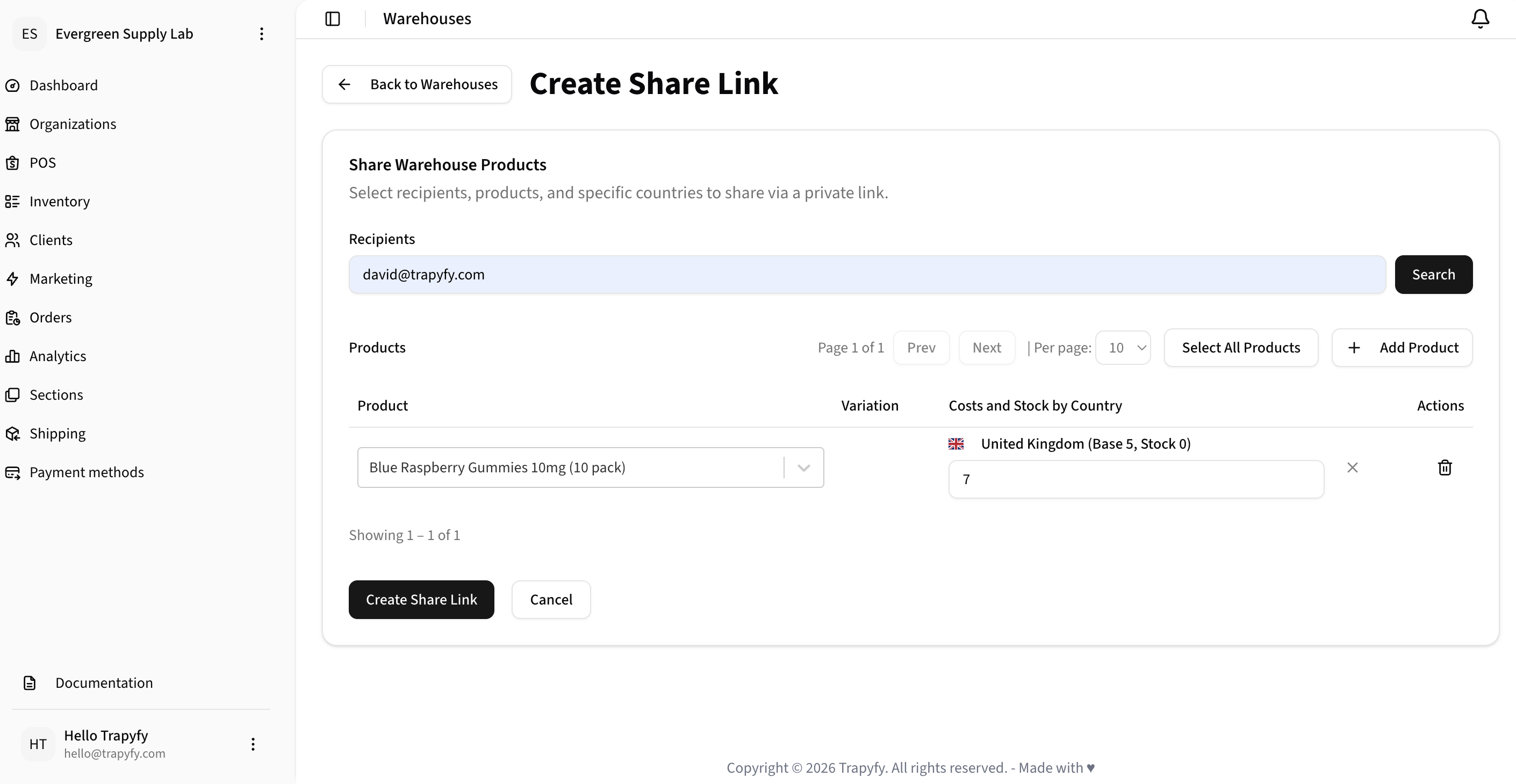Click the HT user avatar
This screenshot has width=1516, height=784.
38,745
